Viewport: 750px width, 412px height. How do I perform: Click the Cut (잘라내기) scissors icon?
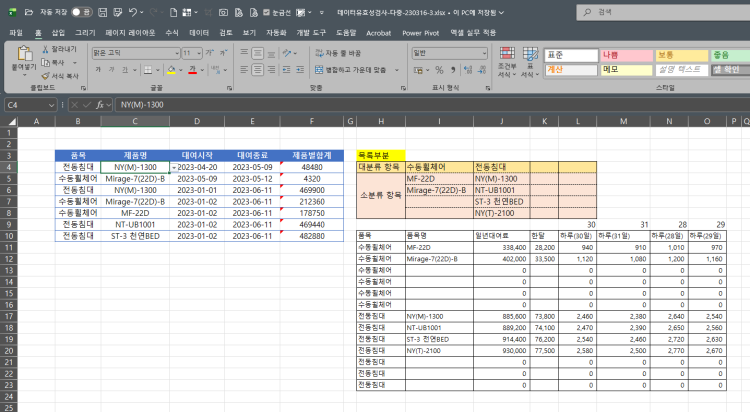point(45,48)
